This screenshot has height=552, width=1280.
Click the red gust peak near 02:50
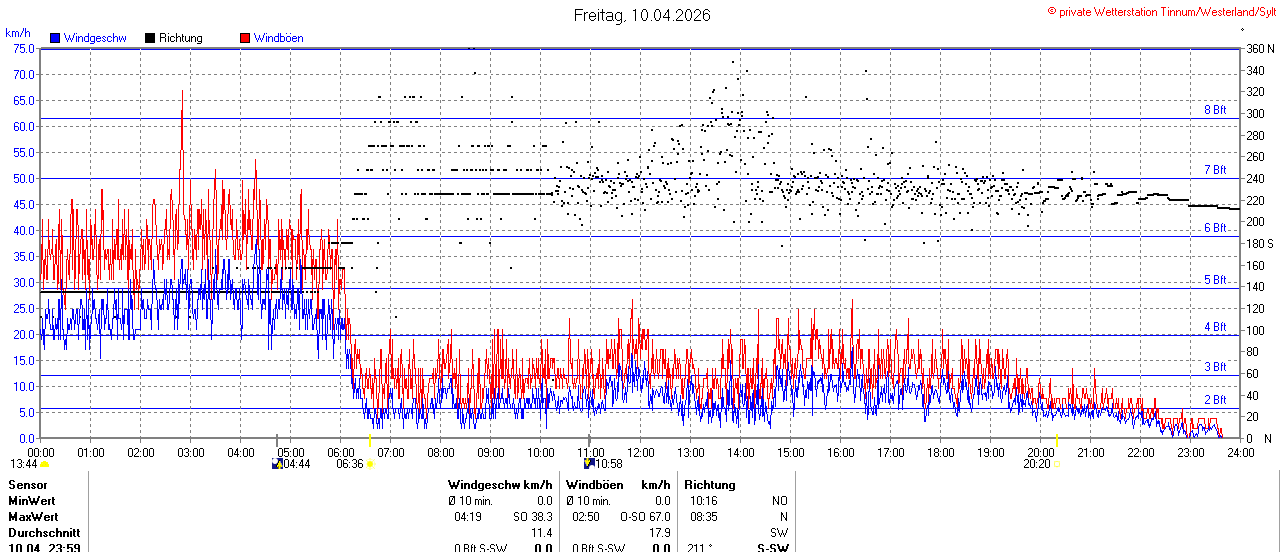click(x=182, y=92)
